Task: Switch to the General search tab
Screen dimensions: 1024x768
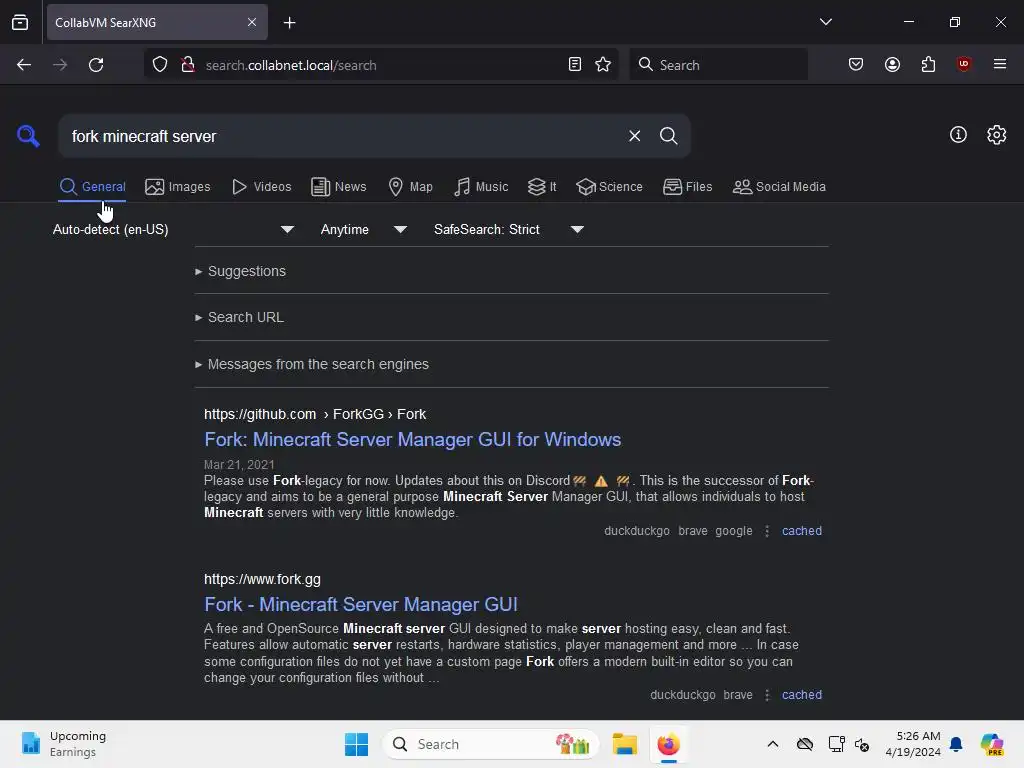Action: click(x=92, y=187)
